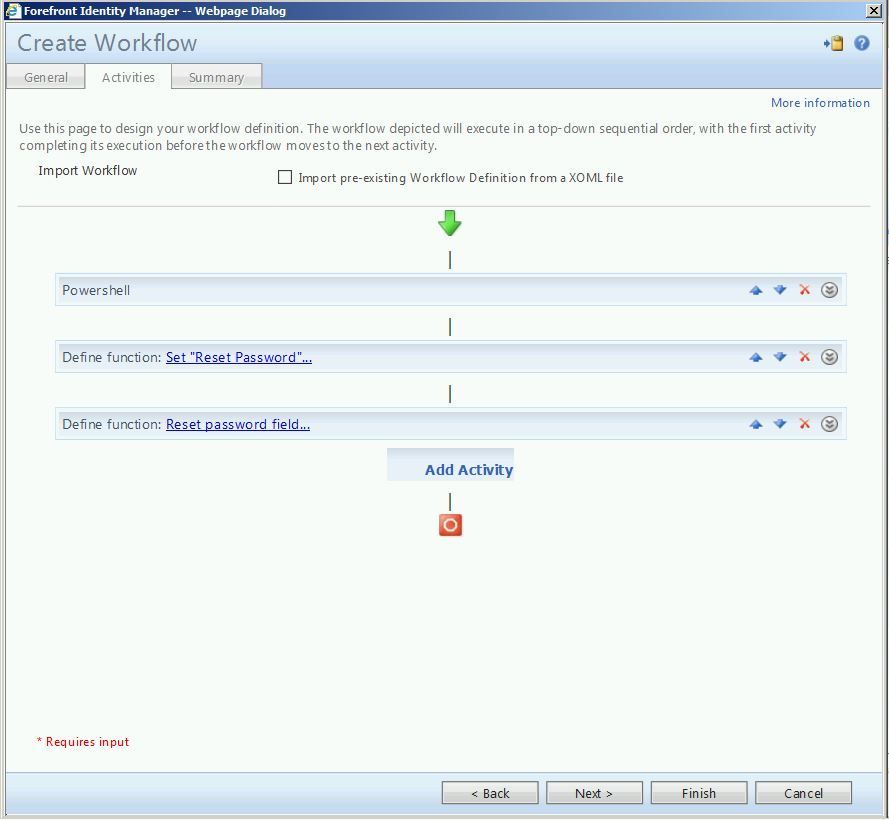Image resolution: width=889 pixels, height=820 pixels.
Task: Move Reset password field activity down
Action: tap(780, 424)
